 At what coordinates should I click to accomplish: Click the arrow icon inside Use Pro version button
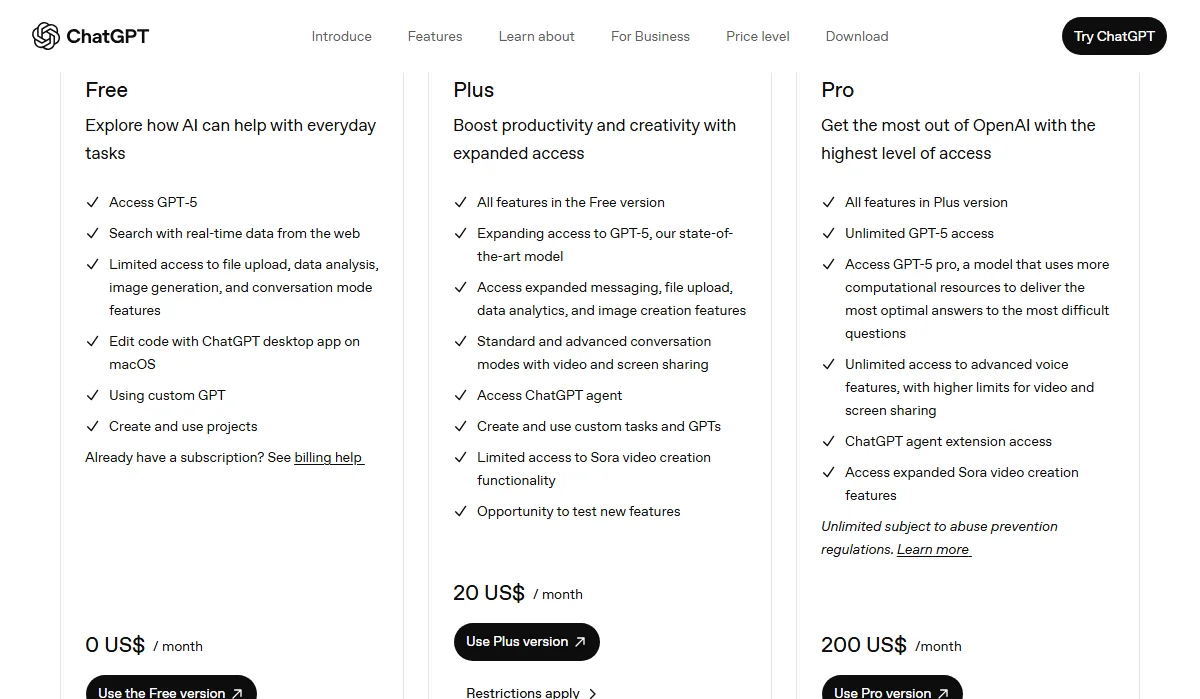tap(943, 691)
